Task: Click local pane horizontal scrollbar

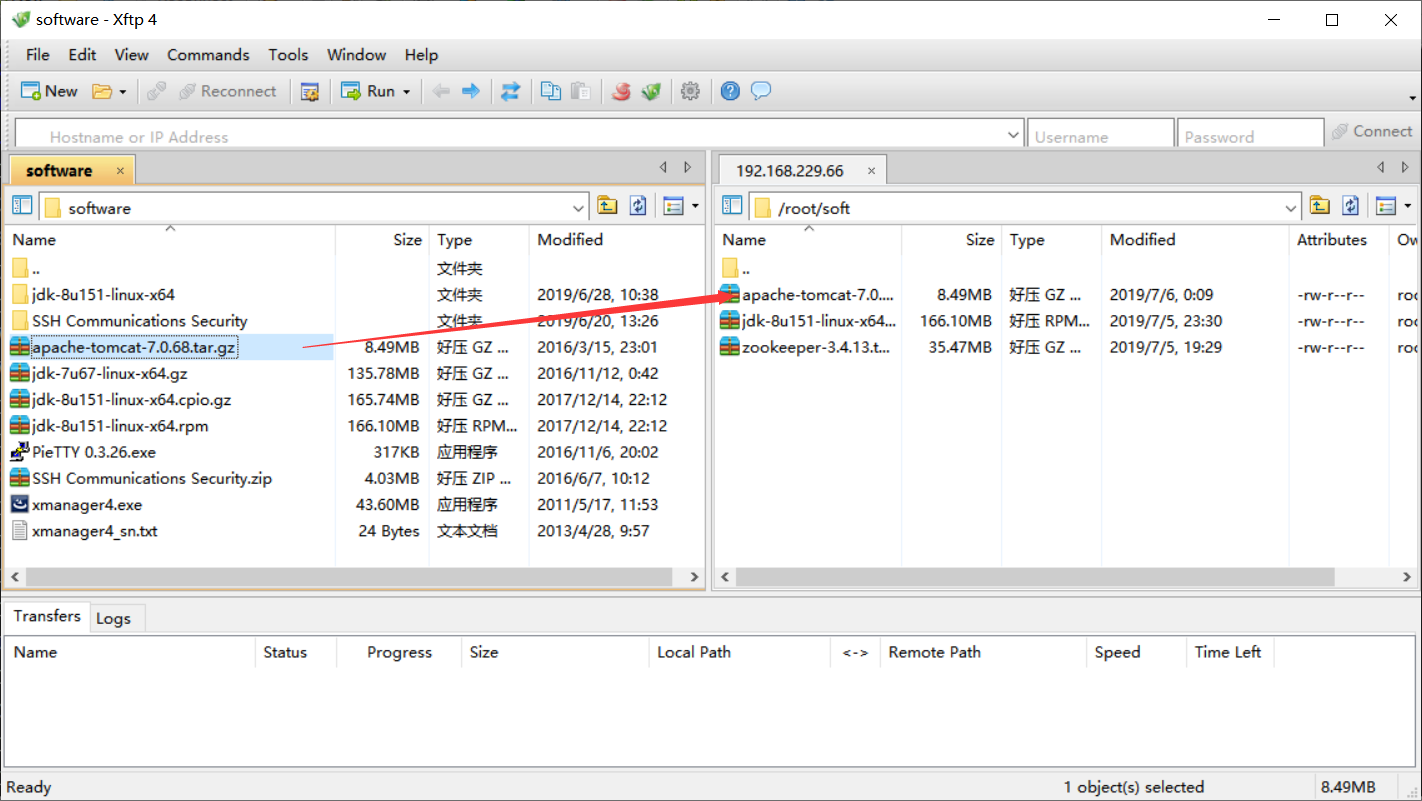Action: pyautogui.click(x=350, y=577)
